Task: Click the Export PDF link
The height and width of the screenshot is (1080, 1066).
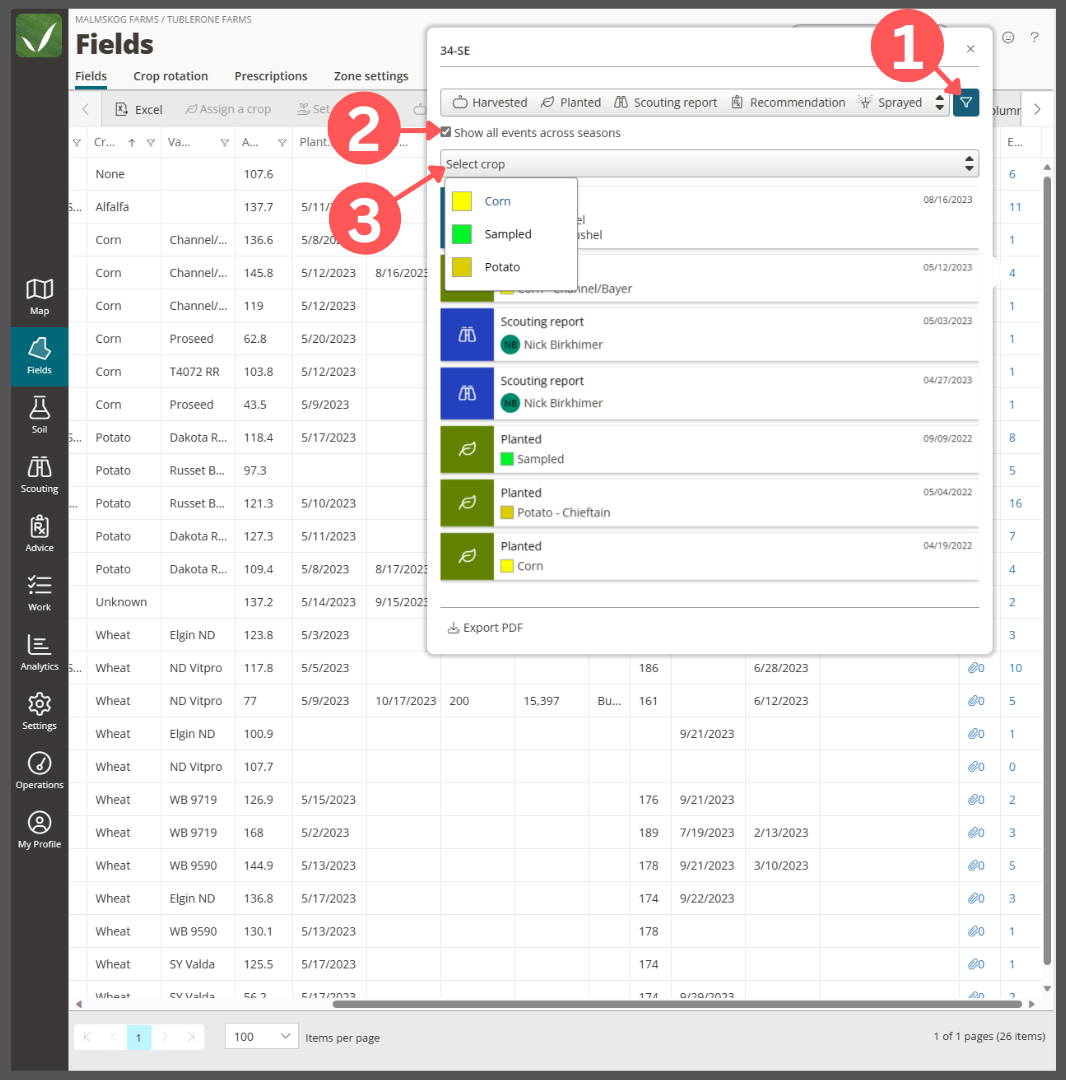Action: [x=485, y=627]
